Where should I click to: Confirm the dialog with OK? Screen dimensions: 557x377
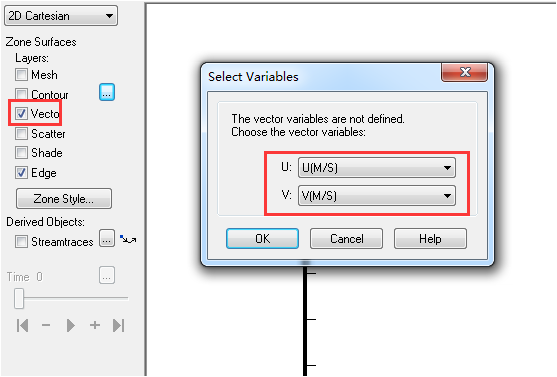tap(262, 238)
